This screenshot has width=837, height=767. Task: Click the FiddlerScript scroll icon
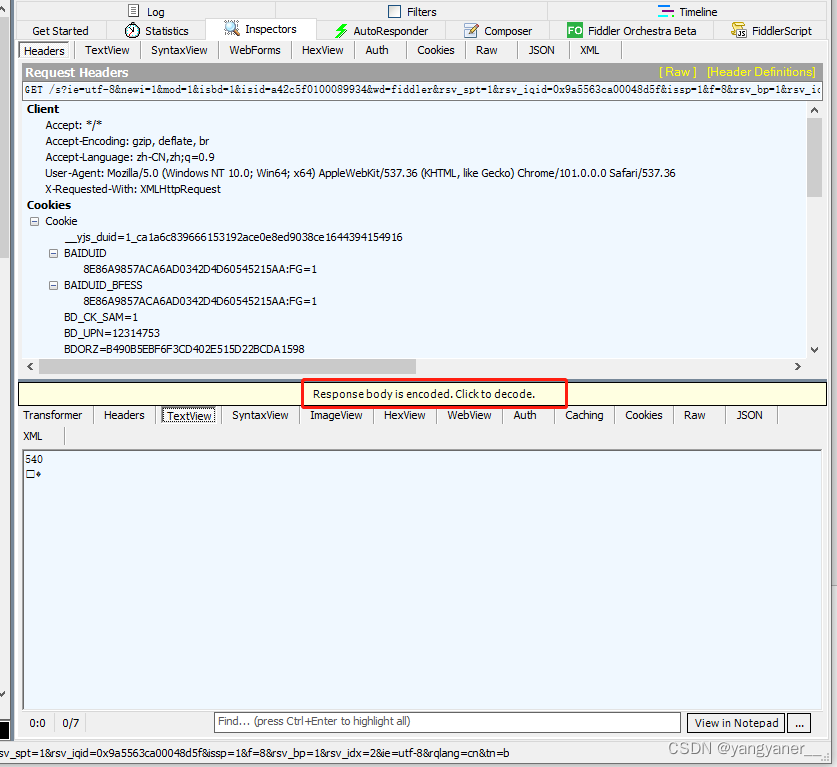[739, 30]
